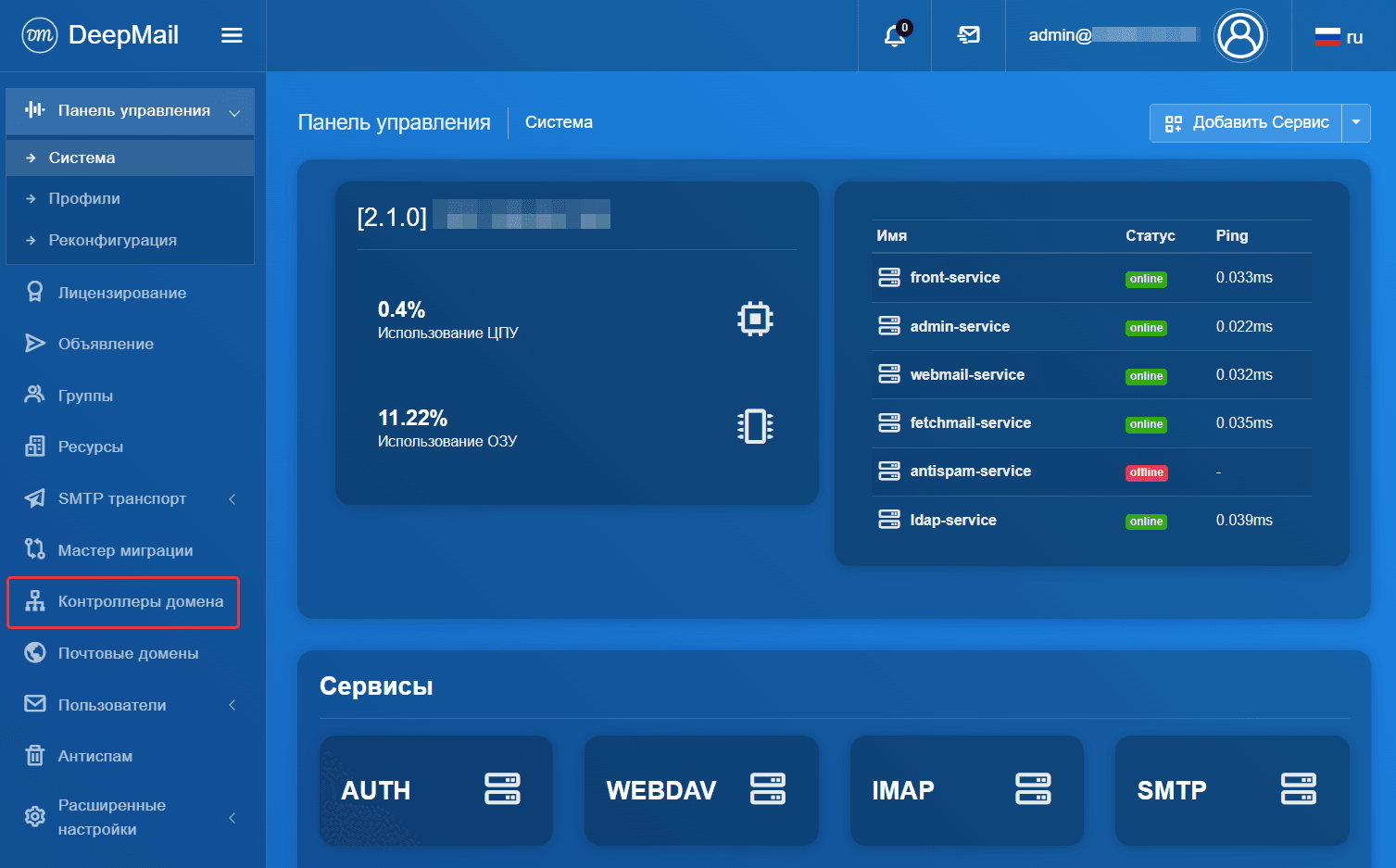Click the DeepMail logo icon
The height and width of the screenshot is (868, 1396).
tap(40, 35)
